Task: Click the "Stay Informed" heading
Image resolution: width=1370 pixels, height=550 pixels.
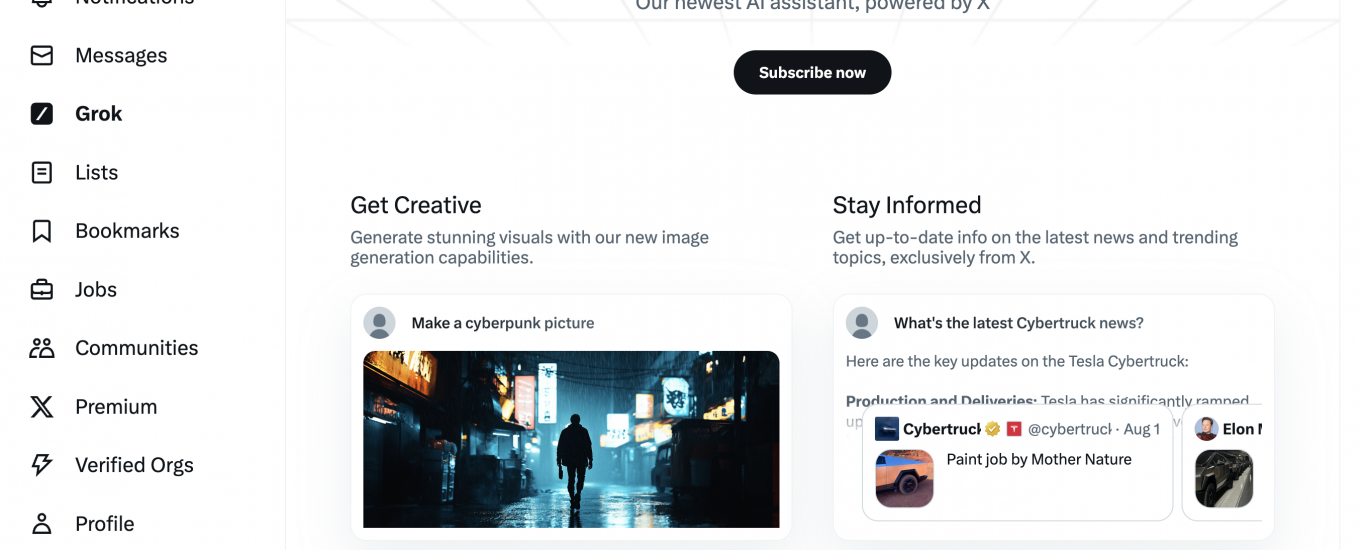Action: [907, 205]
